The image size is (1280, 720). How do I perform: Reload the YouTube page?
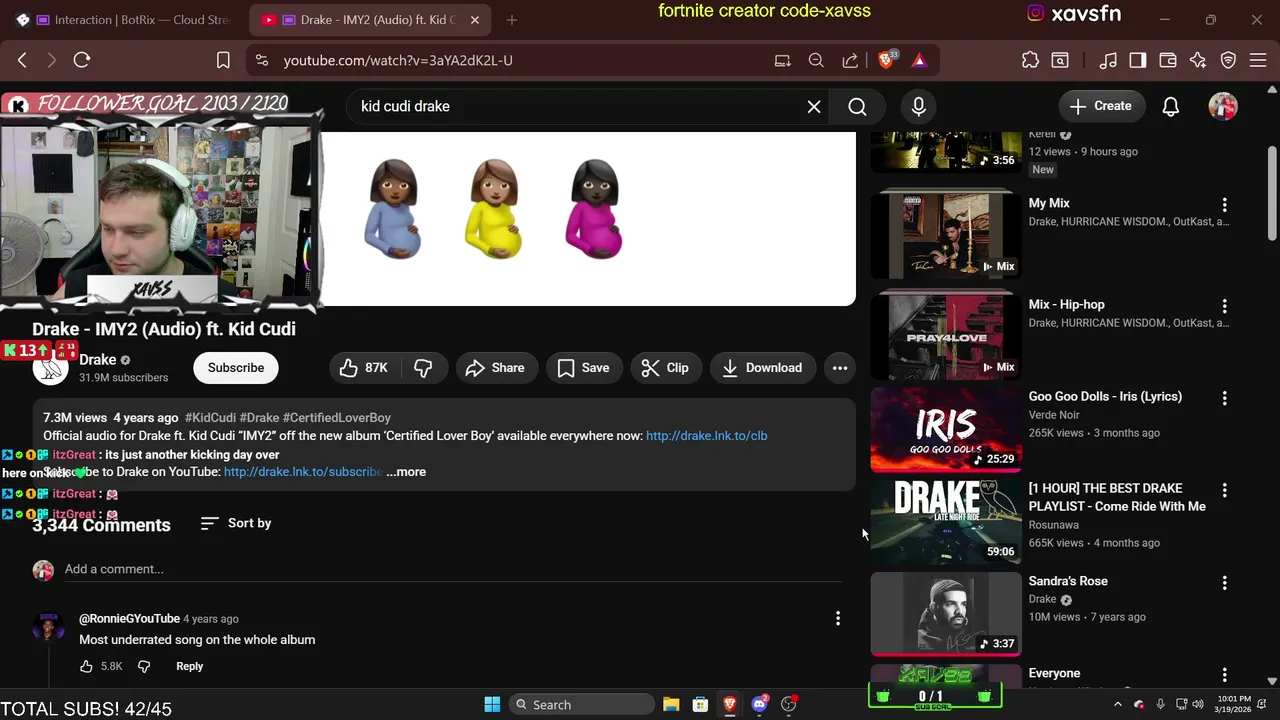point(82,60)
